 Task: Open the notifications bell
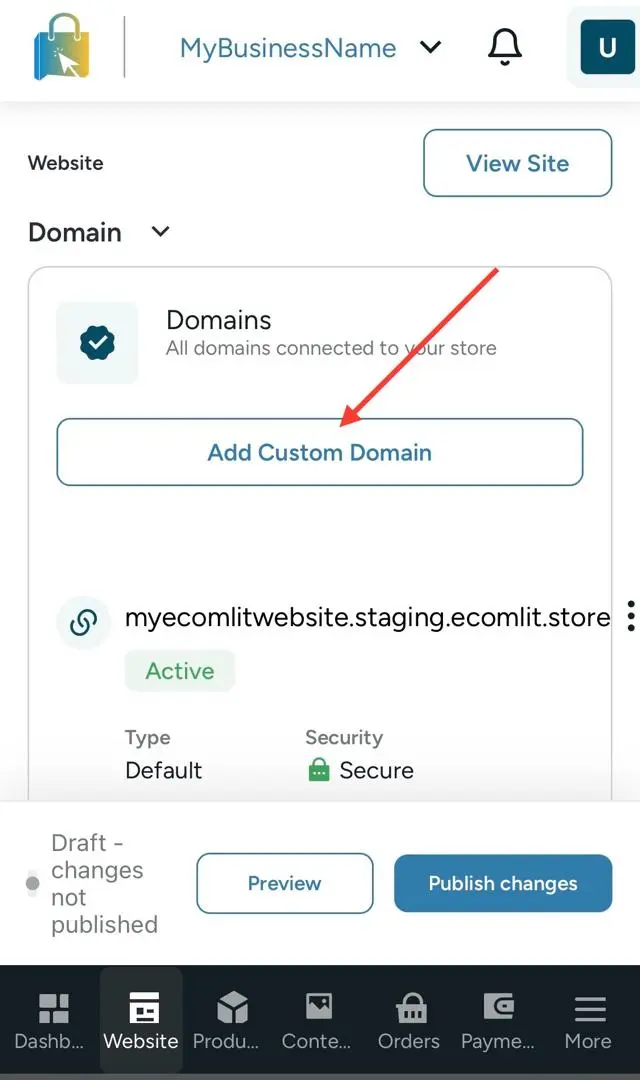tap(505, 47)
